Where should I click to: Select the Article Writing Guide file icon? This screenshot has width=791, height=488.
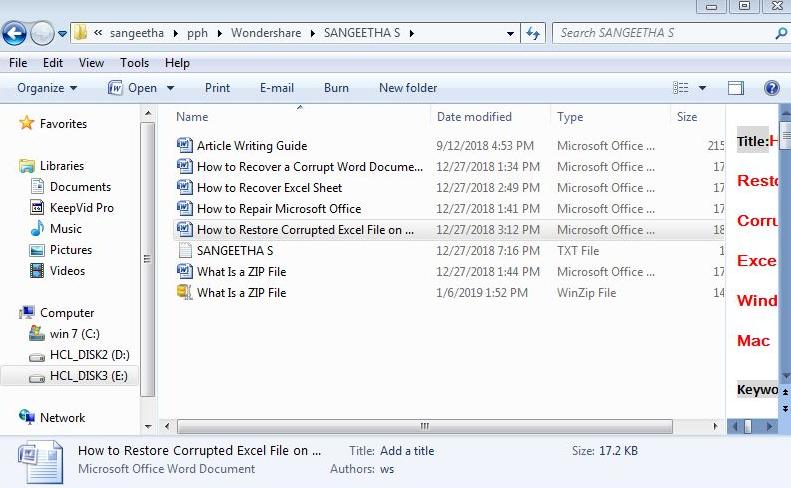click(x=185, y=145)
